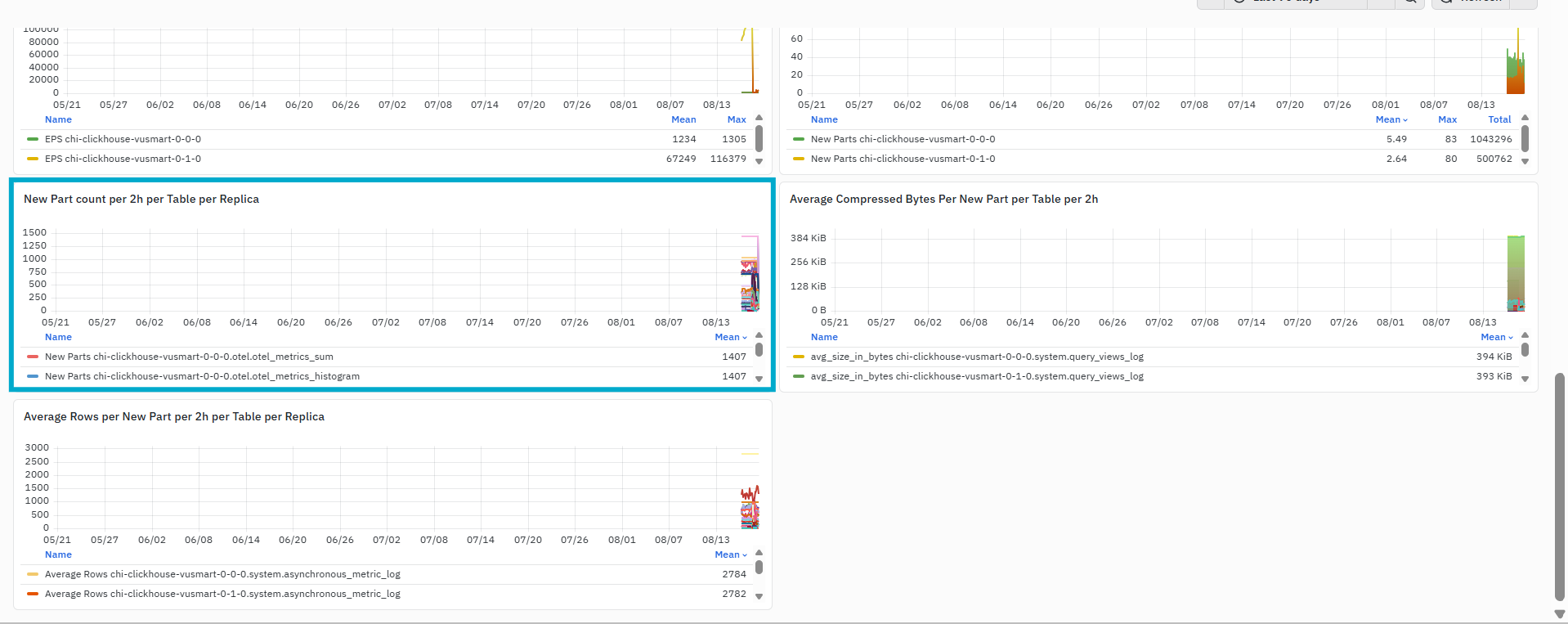
Task: Sort the New Parts legend by its Mean column
Action: [x=1391, y=119]
